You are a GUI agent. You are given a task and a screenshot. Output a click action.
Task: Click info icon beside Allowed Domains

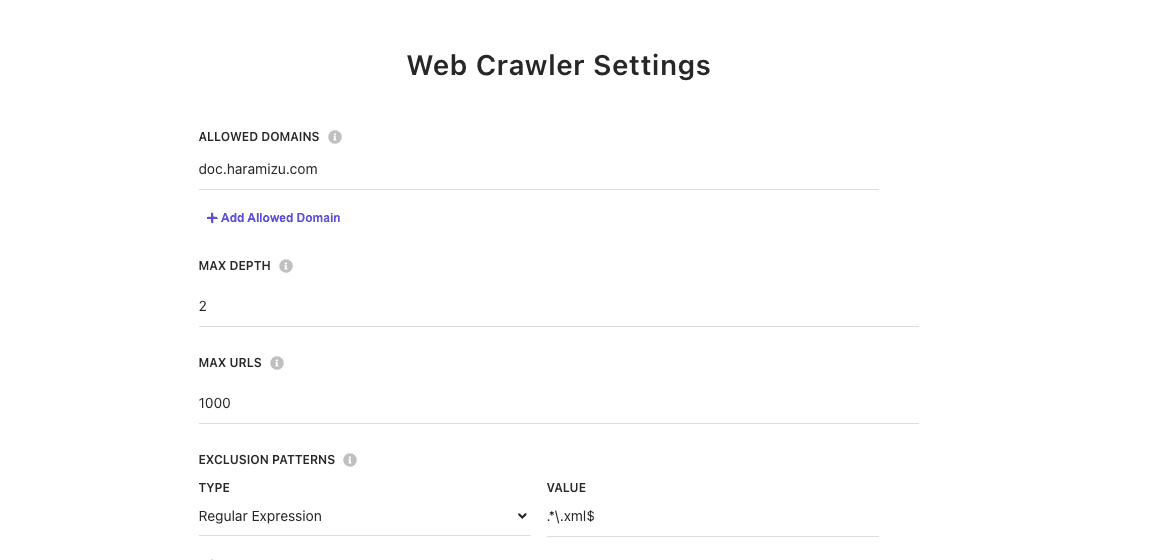[335, 137]
